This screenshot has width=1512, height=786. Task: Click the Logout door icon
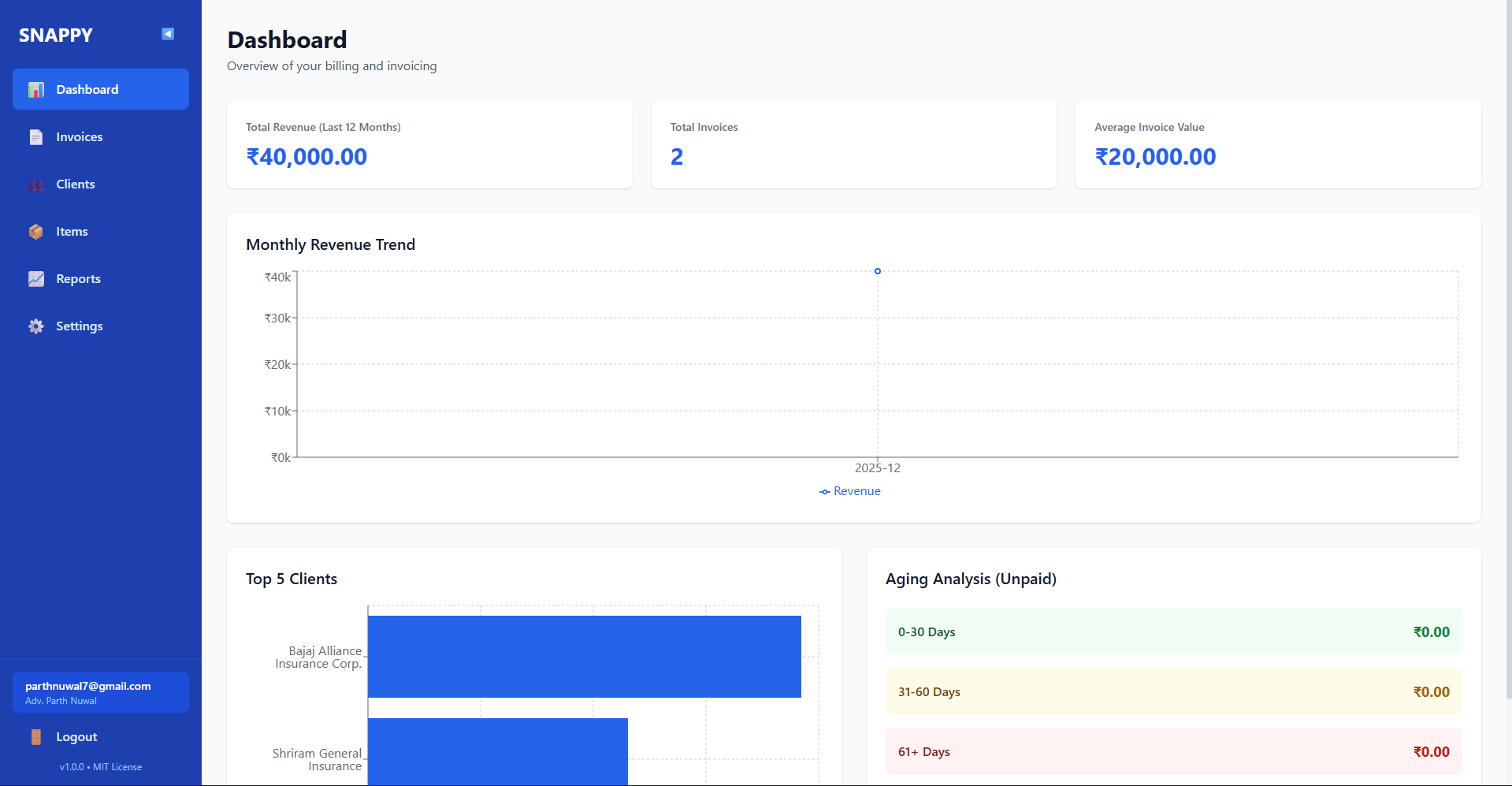(36, 737)
